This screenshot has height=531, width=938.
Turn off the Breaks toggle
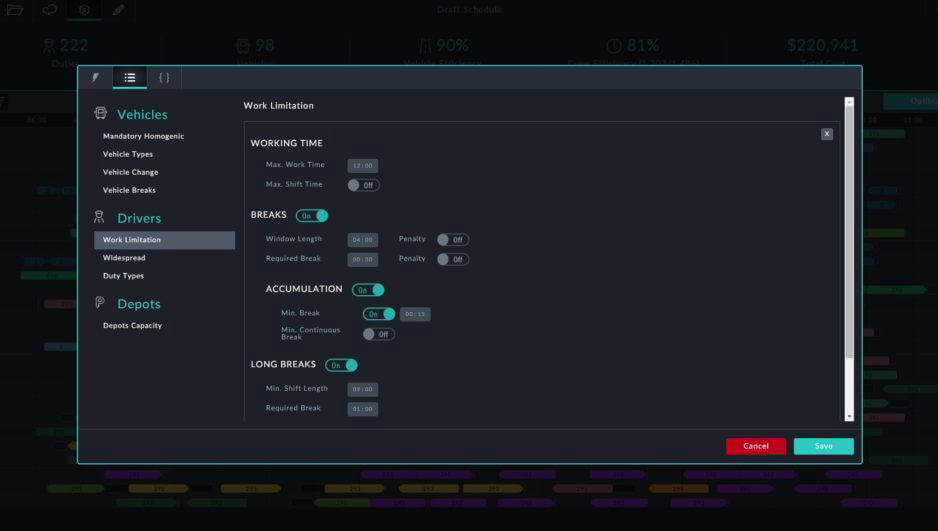[312, 215]
